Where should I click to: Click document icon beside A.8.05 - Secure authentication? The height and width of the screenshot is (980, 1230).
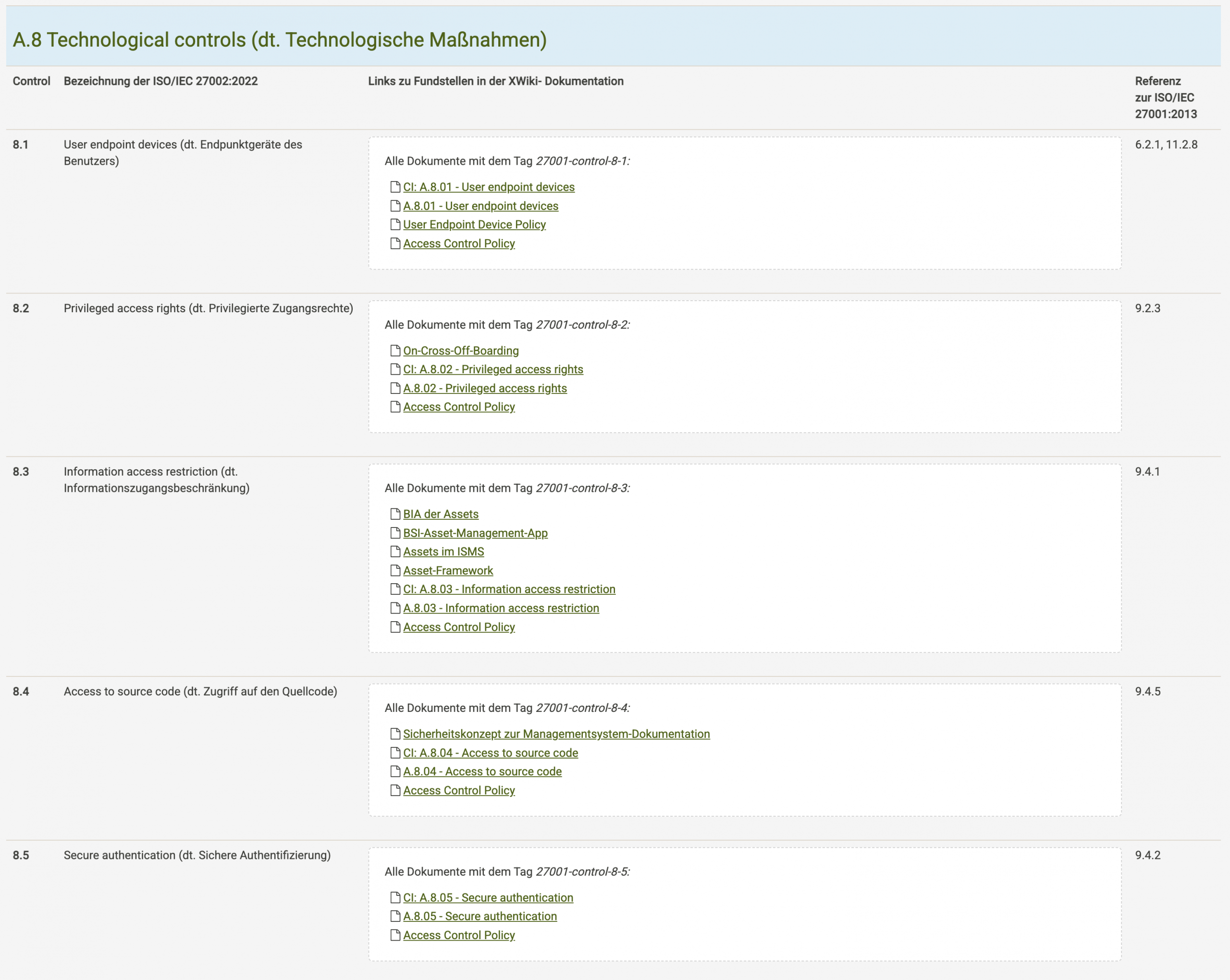tap(395, 916)
